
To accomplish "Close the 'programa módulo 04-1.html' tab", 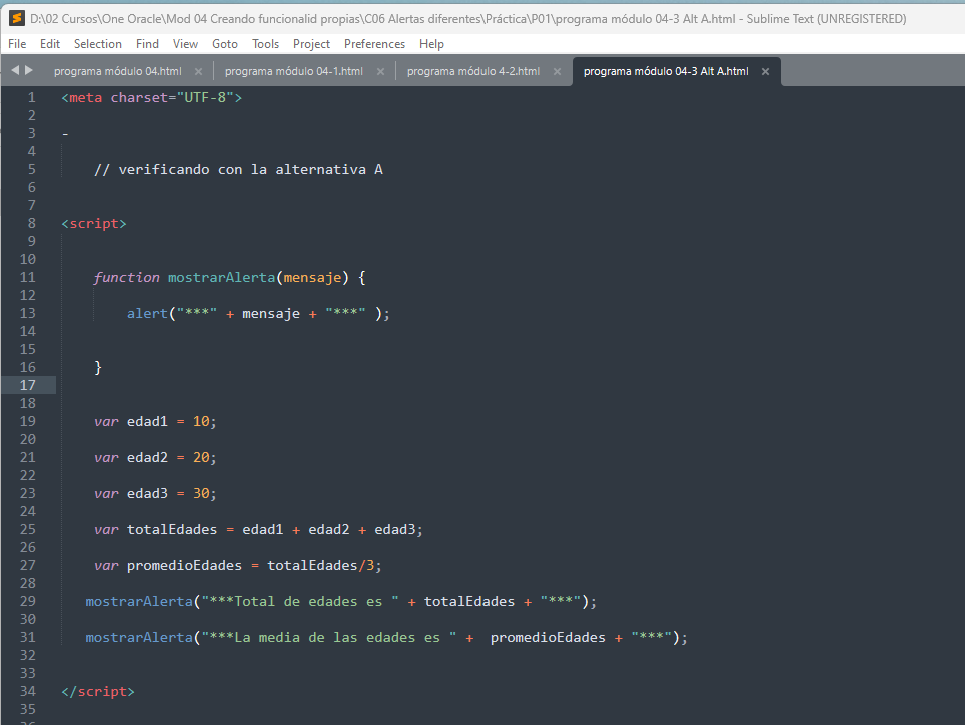I will [380, 71].
